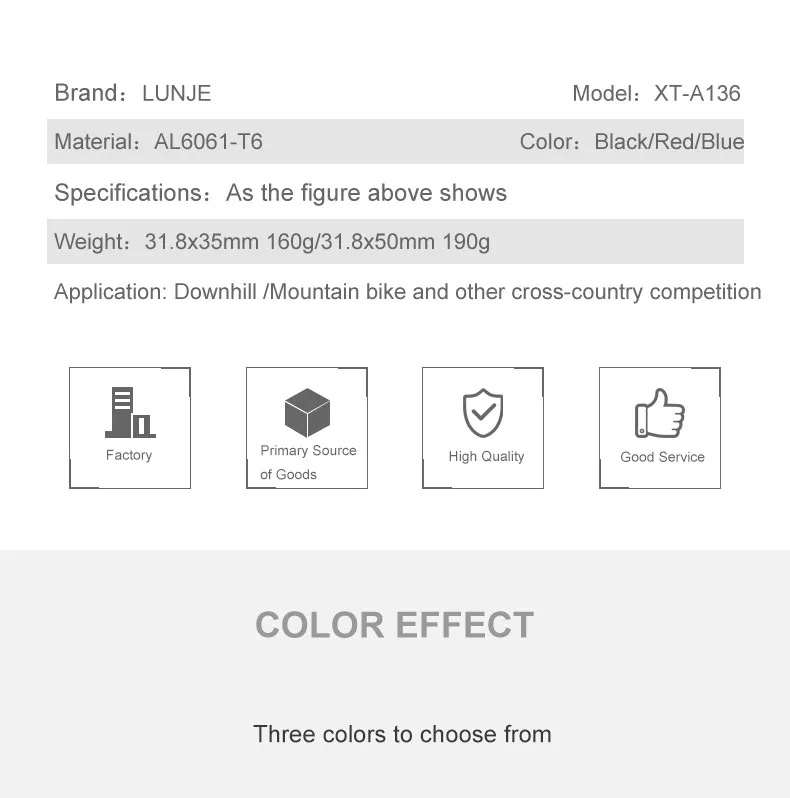Select the "High Quality" caption text

[x=486, y=456]
